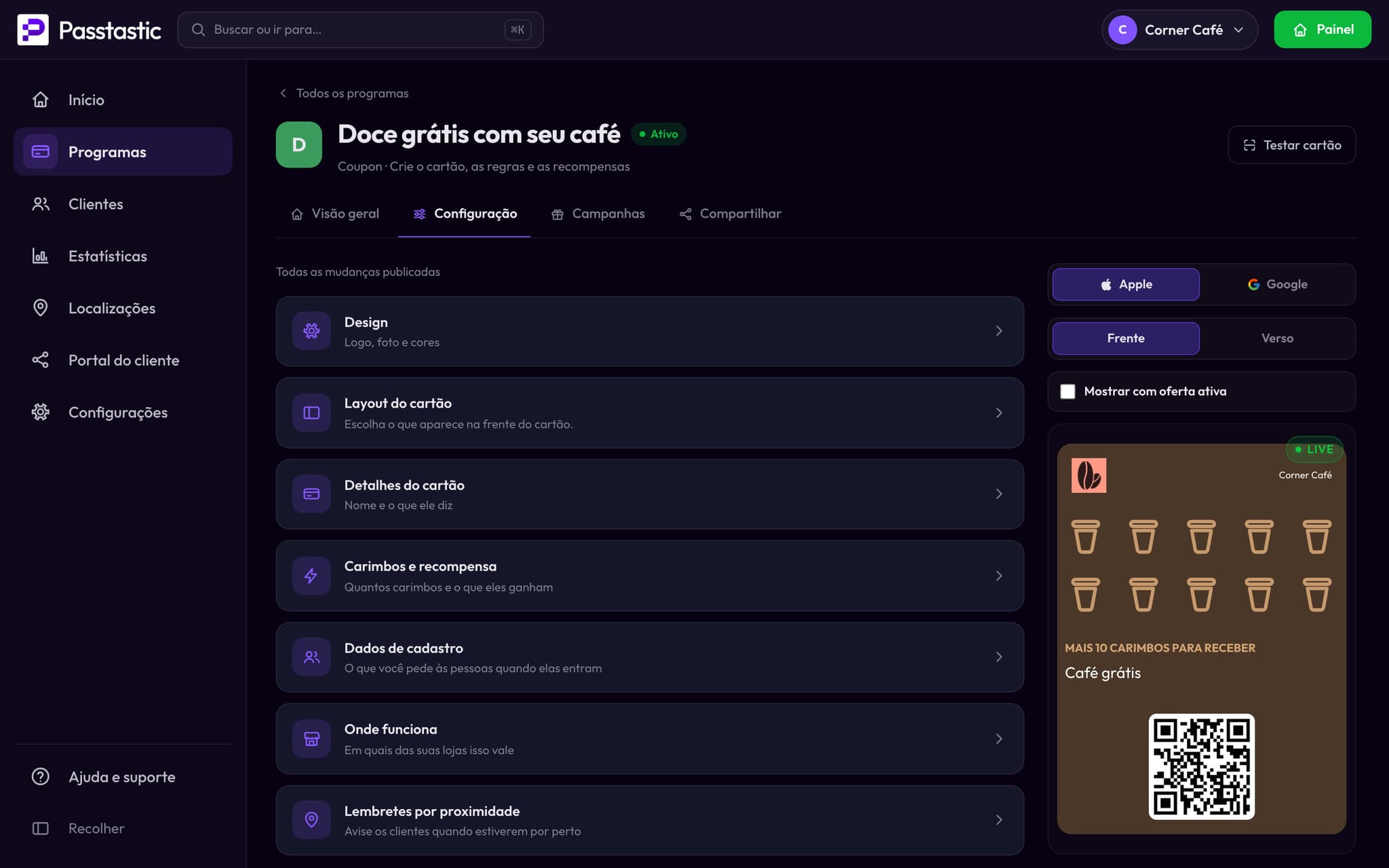Click the Testar cartão button
1389x868 pixels.
point(1291,144)
